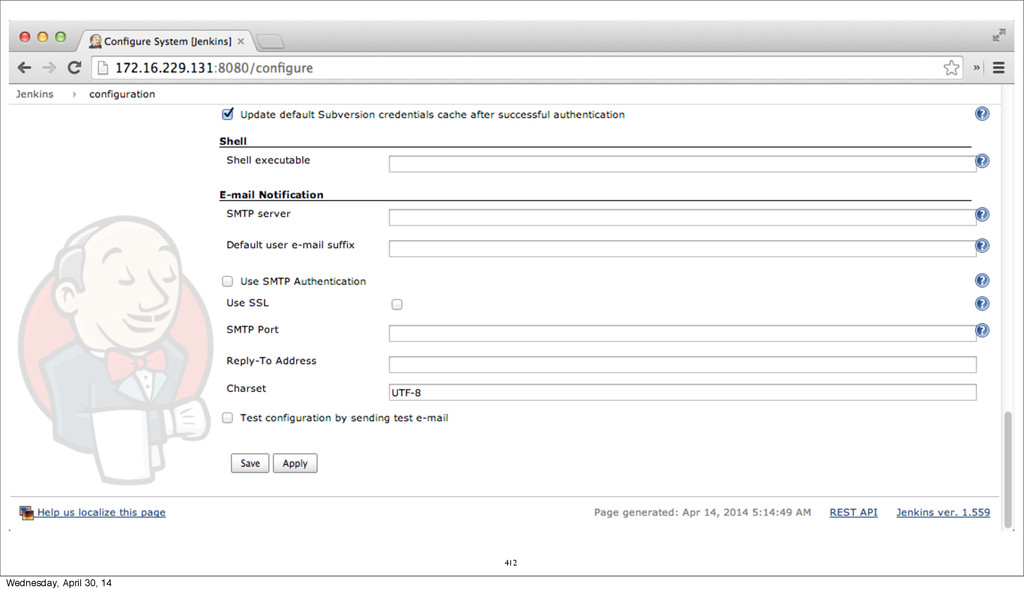Click the Apply button

pos(295,463)
